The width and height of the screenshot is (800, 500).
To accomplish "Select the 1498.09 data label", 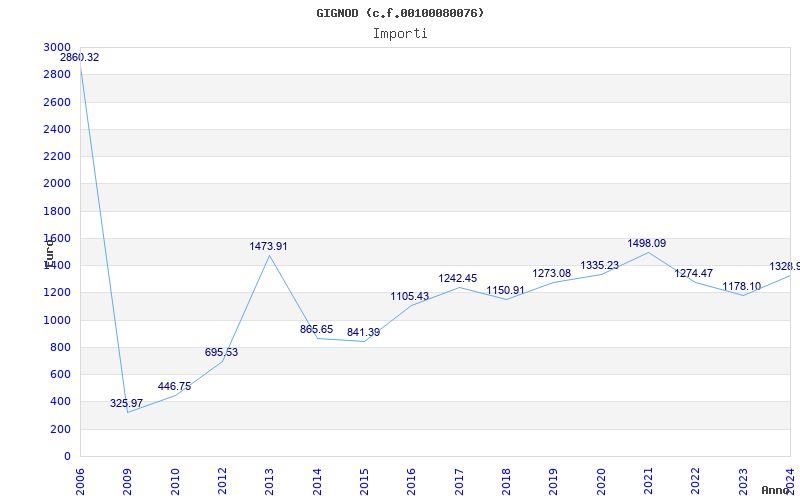I will pyautogui.click(x=646, y=243).
